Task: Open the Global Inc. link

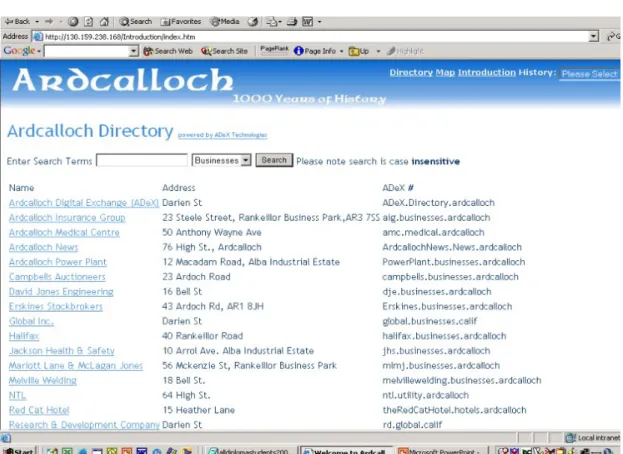Action: point(31,321)
